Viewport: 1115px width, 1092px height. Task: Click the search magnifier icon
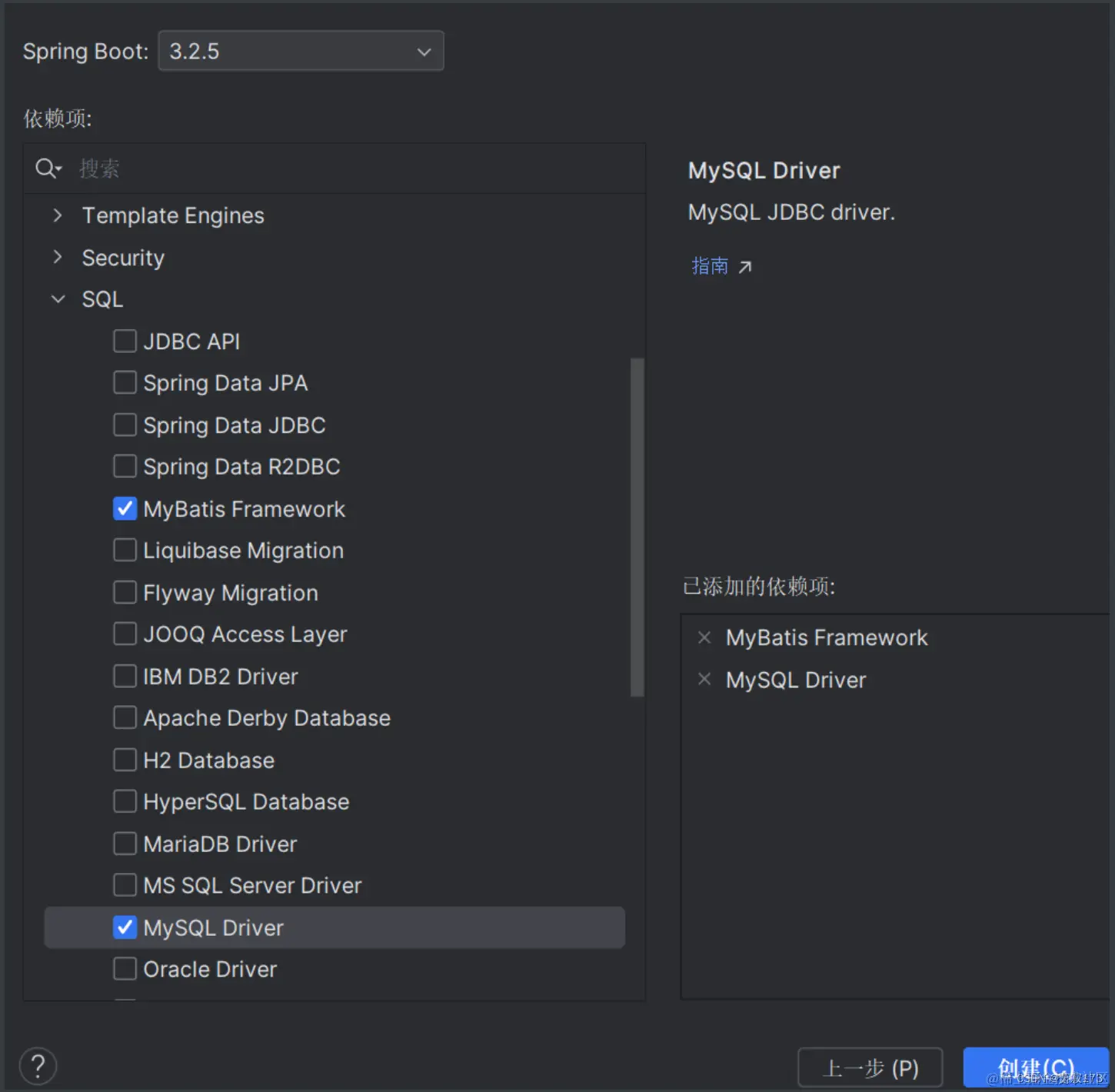[48, 168]
